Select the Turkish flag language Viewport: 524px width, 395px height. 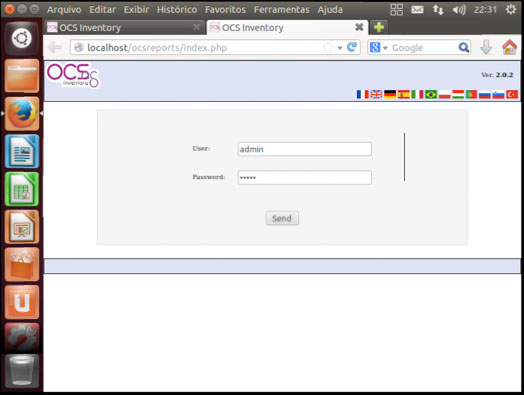point(512,95)
